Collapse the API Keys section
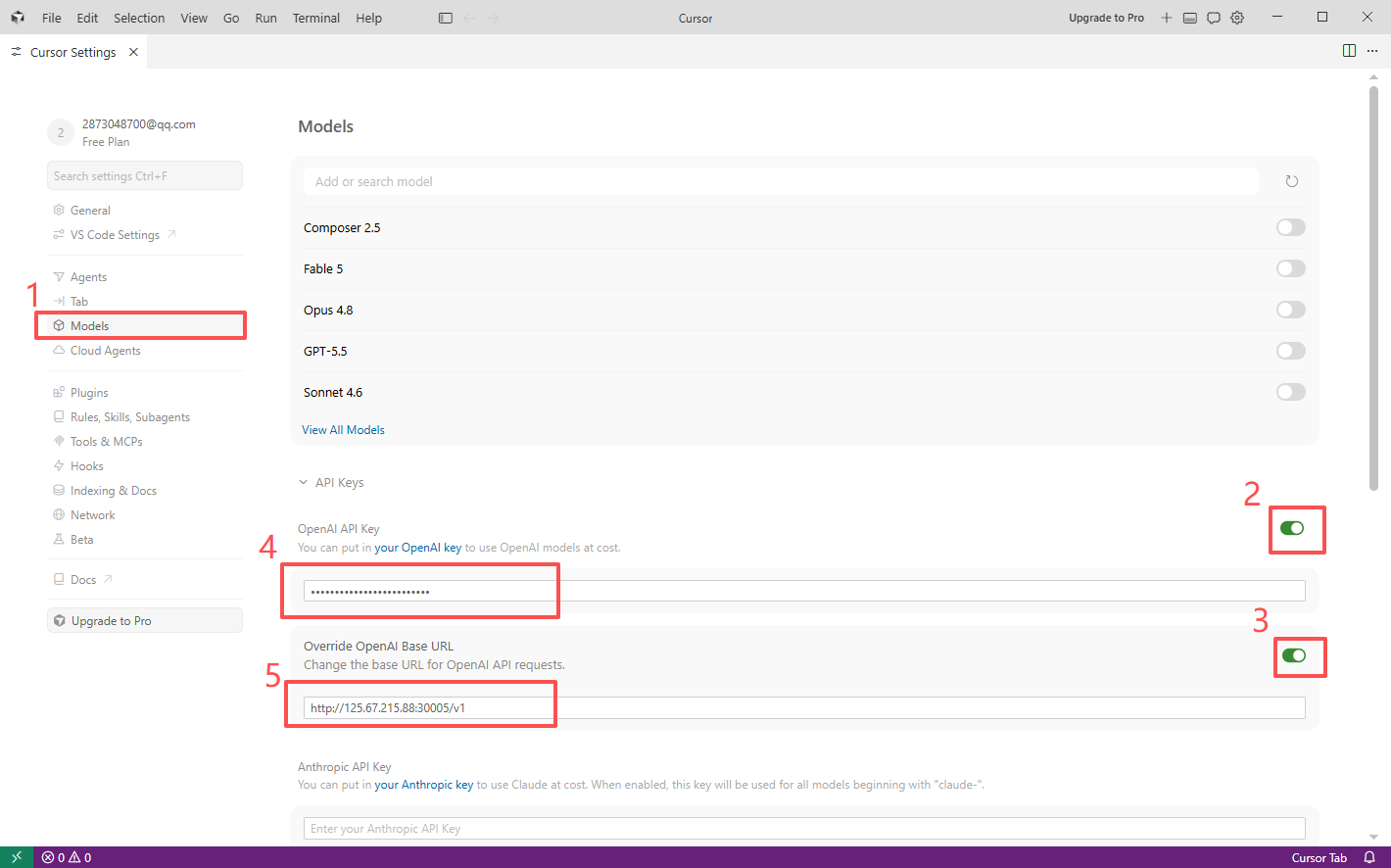 (x=331, y=483)
